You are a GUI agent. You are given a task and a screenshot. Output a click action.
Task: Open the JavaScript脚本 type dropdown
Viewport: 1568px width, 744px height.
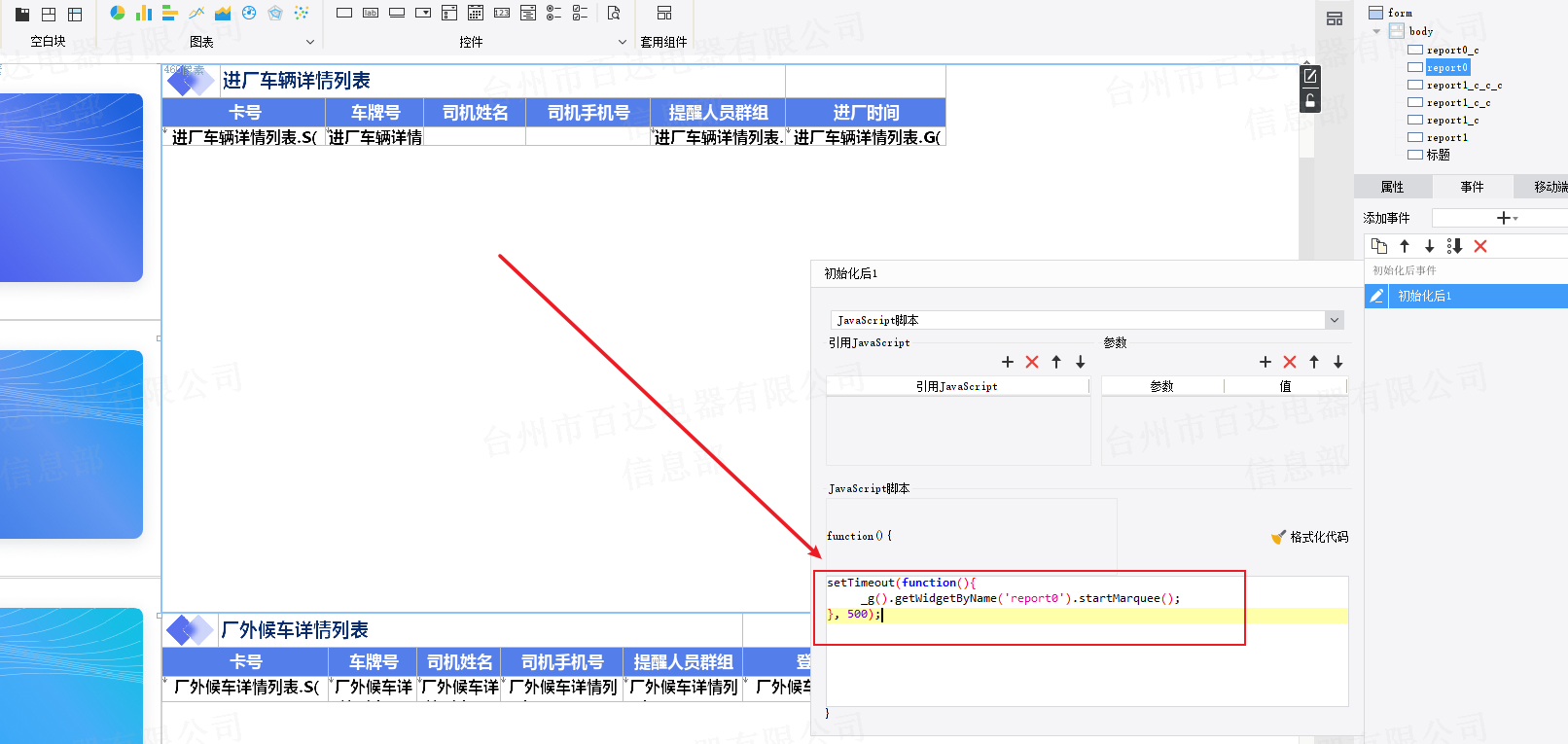1335,320
